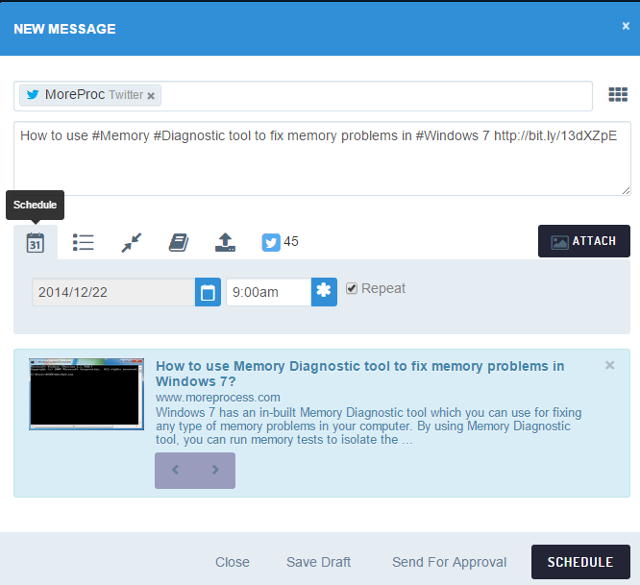
Task: Click the upload tray icon
Action: pos(225,242)
